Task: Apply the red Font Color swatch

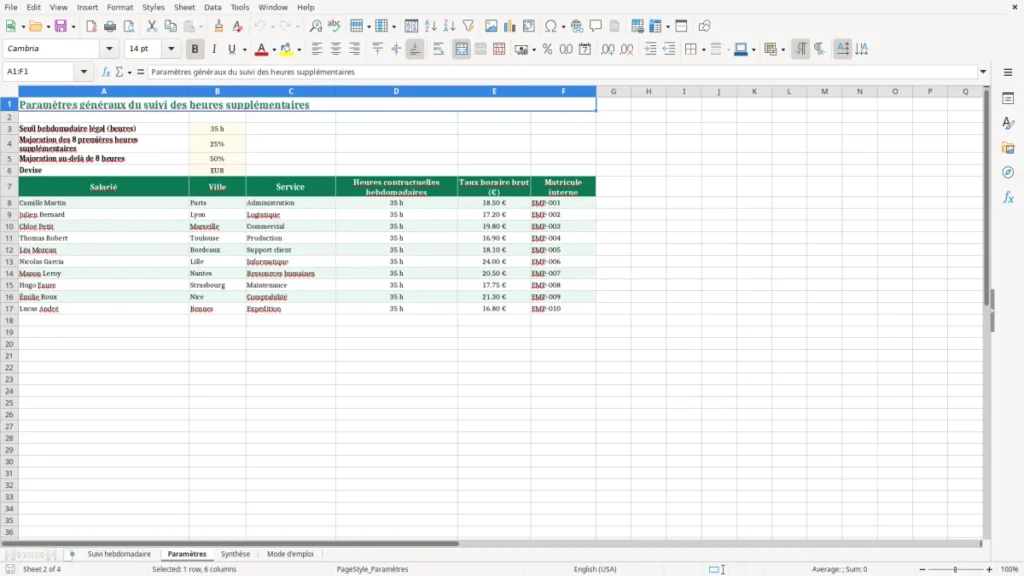Action: [261, 49]
